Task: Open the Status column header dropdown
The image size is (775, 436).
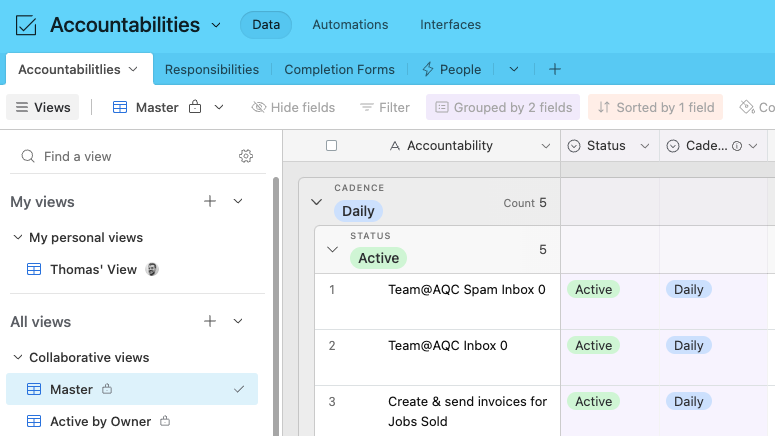Action: point(644,146)
